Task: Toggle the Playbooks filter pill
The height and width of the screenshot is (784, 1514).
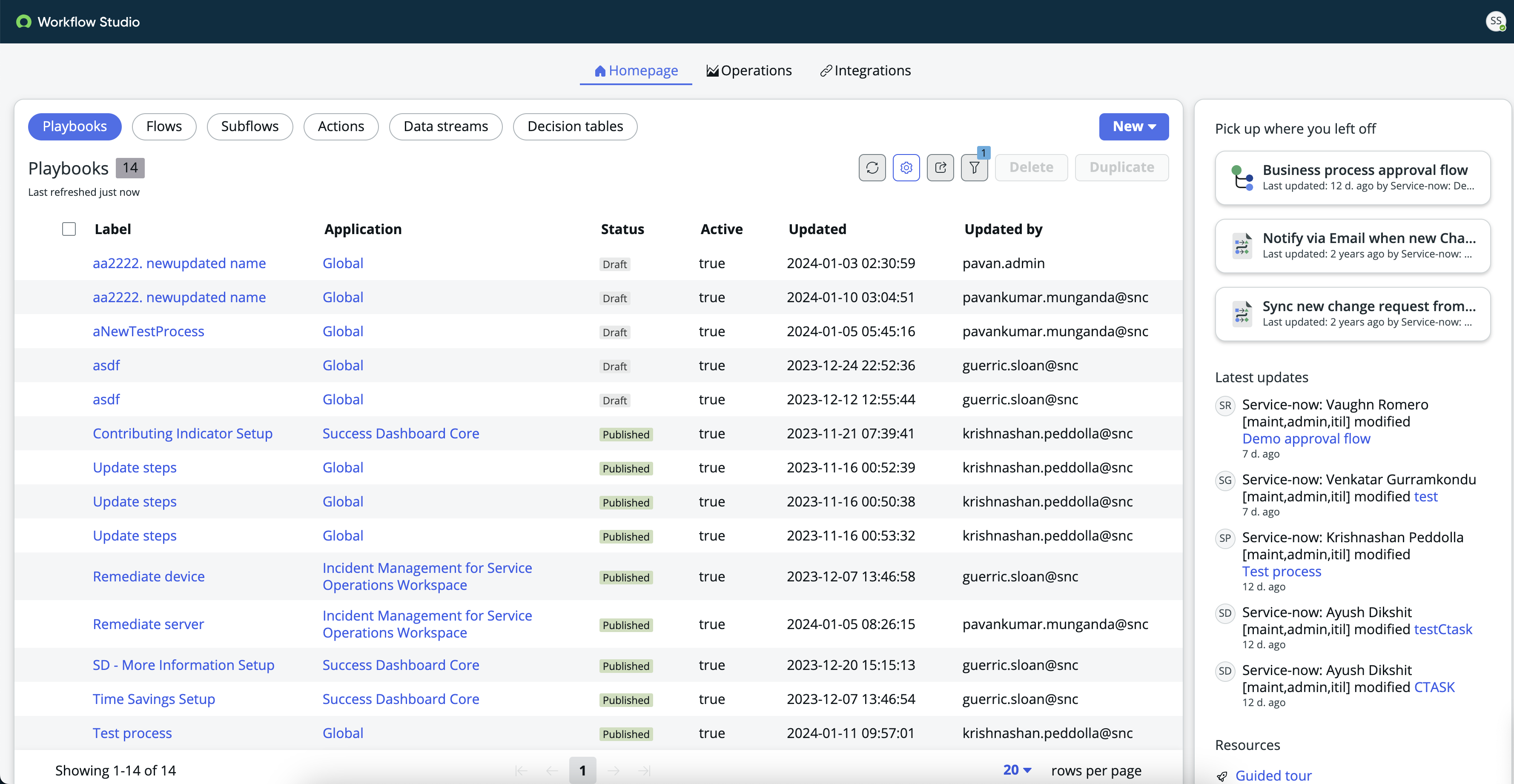Action: tap(74, 126)
